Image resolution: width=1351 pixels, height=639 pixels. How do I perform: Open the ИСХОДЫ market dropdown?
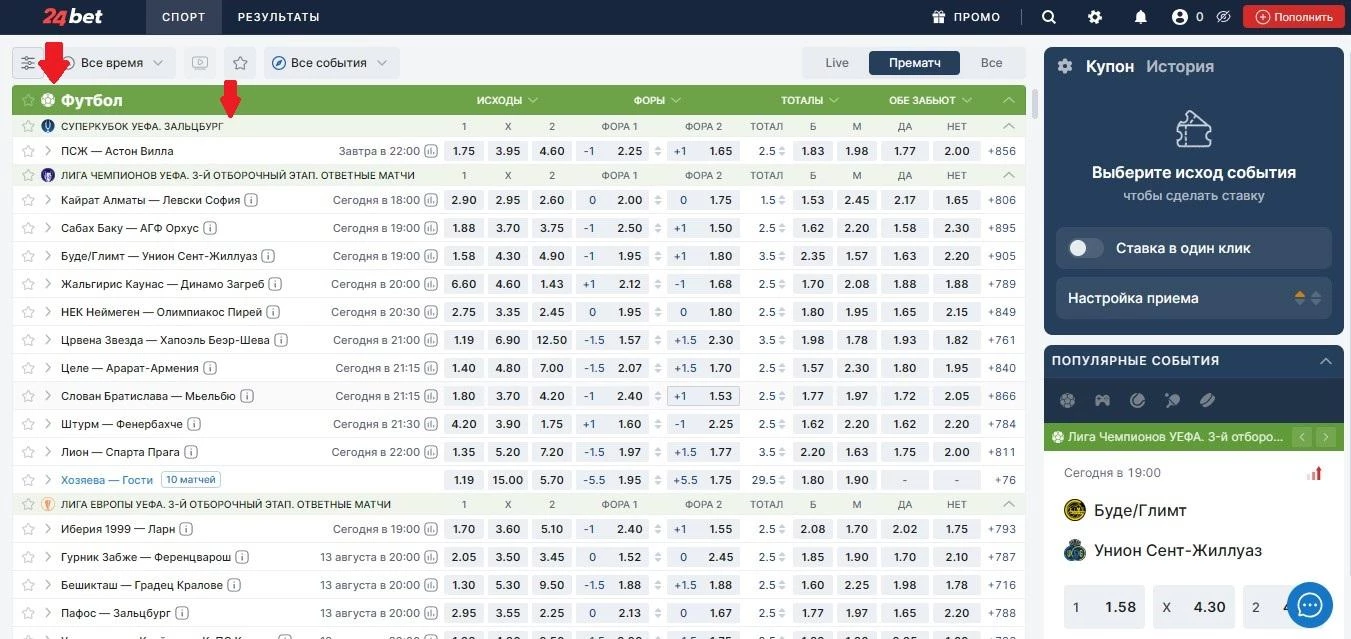(507, 100)
